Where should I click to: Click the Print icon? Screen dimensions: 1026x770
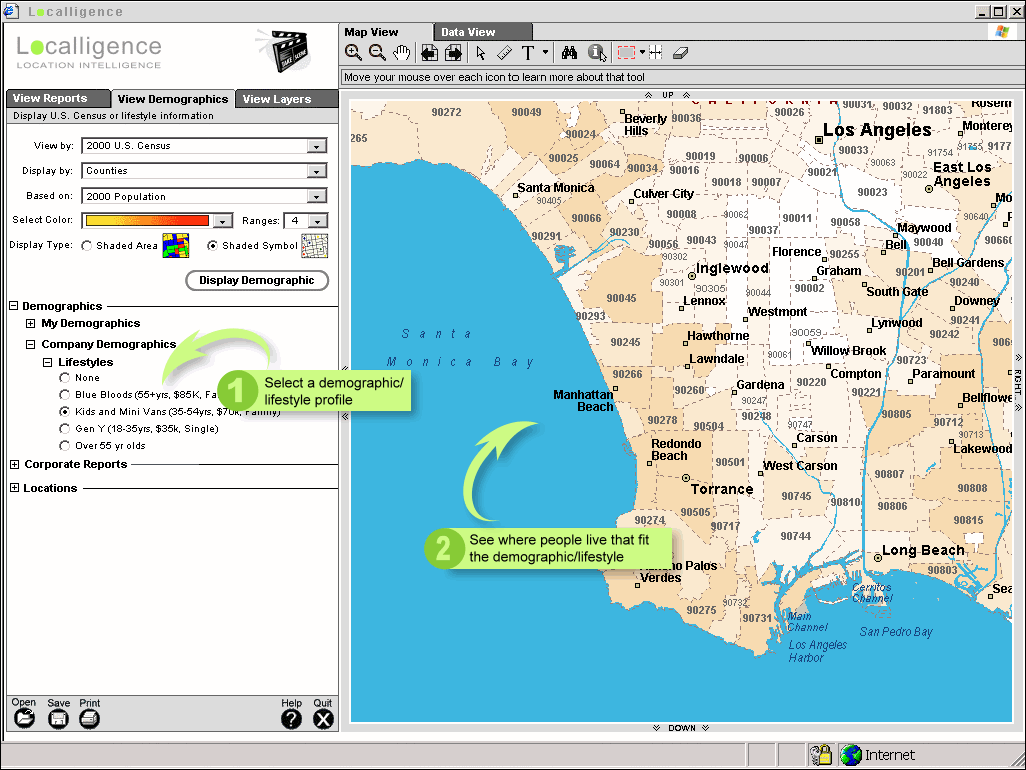click(90, 719)
